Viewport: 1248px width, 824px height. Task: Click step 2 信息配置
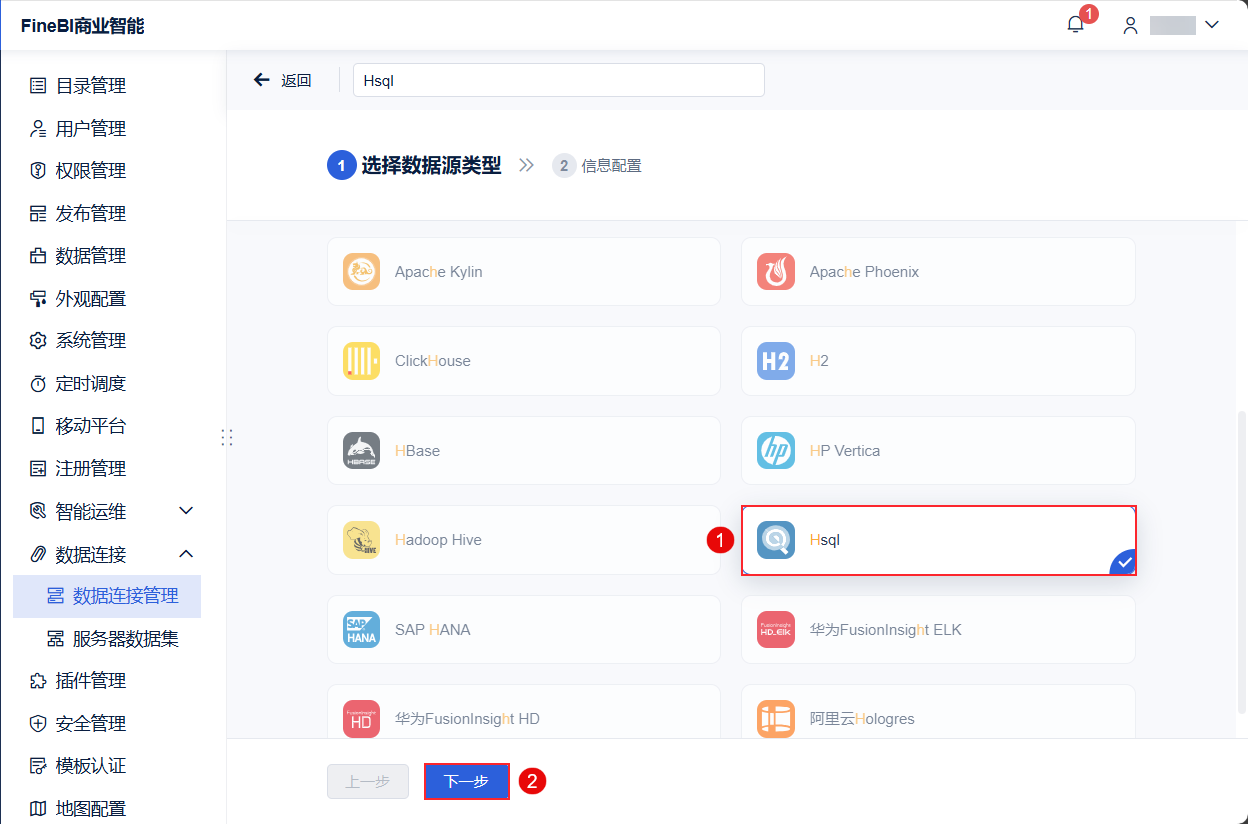tap(597, 166)
